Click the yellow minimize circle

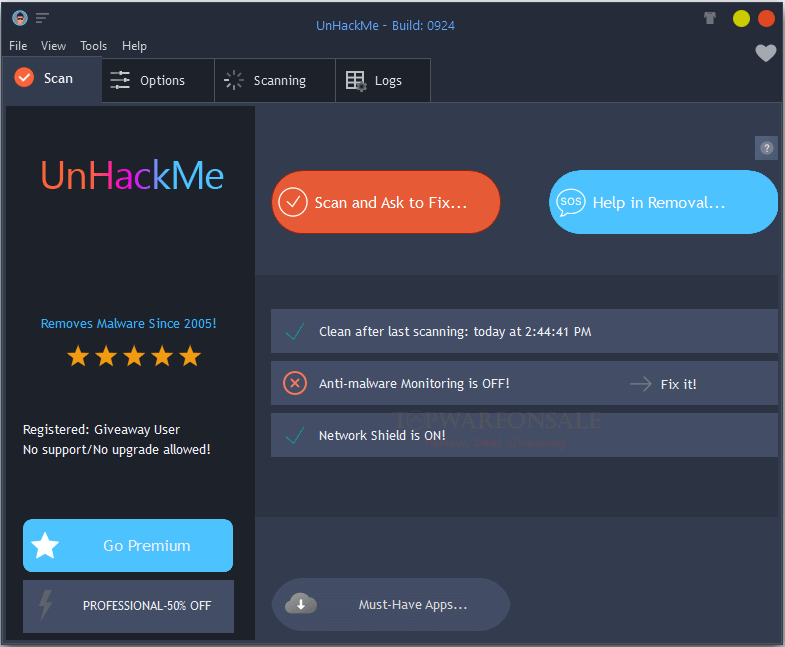point(741,19)
